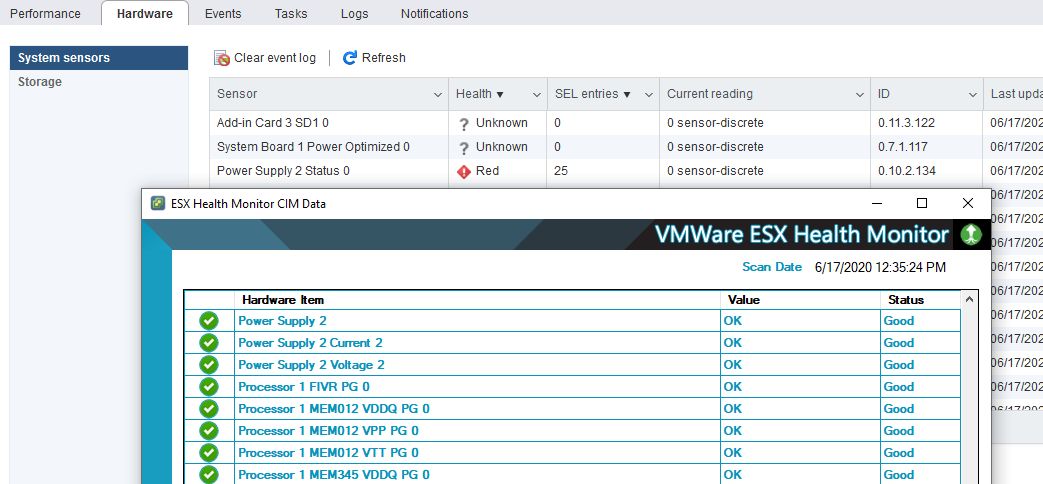Click unknown question icon for Add-in Card 3 SD1
Viewport: 1043px width, 484px height.
(464, 124)
